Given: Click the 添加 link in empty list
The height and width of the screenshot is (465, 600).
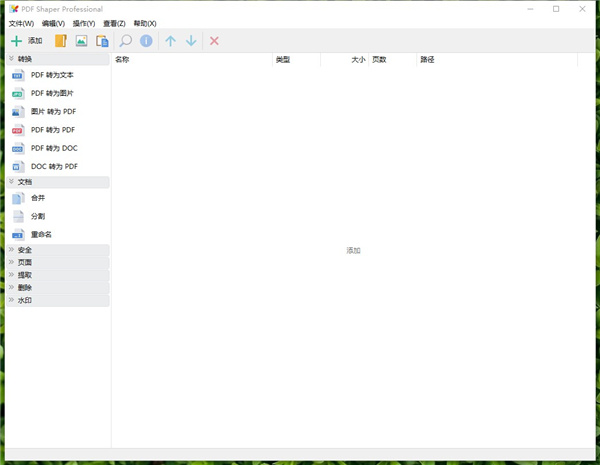Looking at the screenshot, I should (x=353, y=250).
